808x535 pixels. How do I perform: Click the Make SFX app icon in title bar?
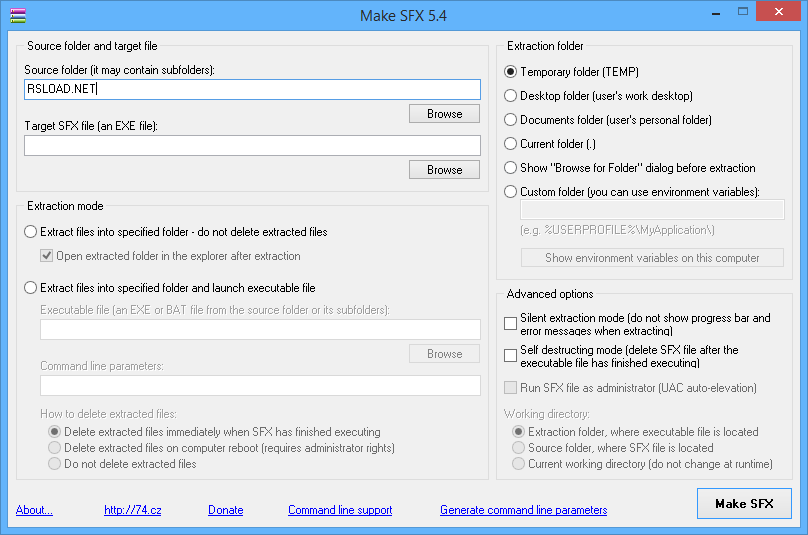pos(17,16)
